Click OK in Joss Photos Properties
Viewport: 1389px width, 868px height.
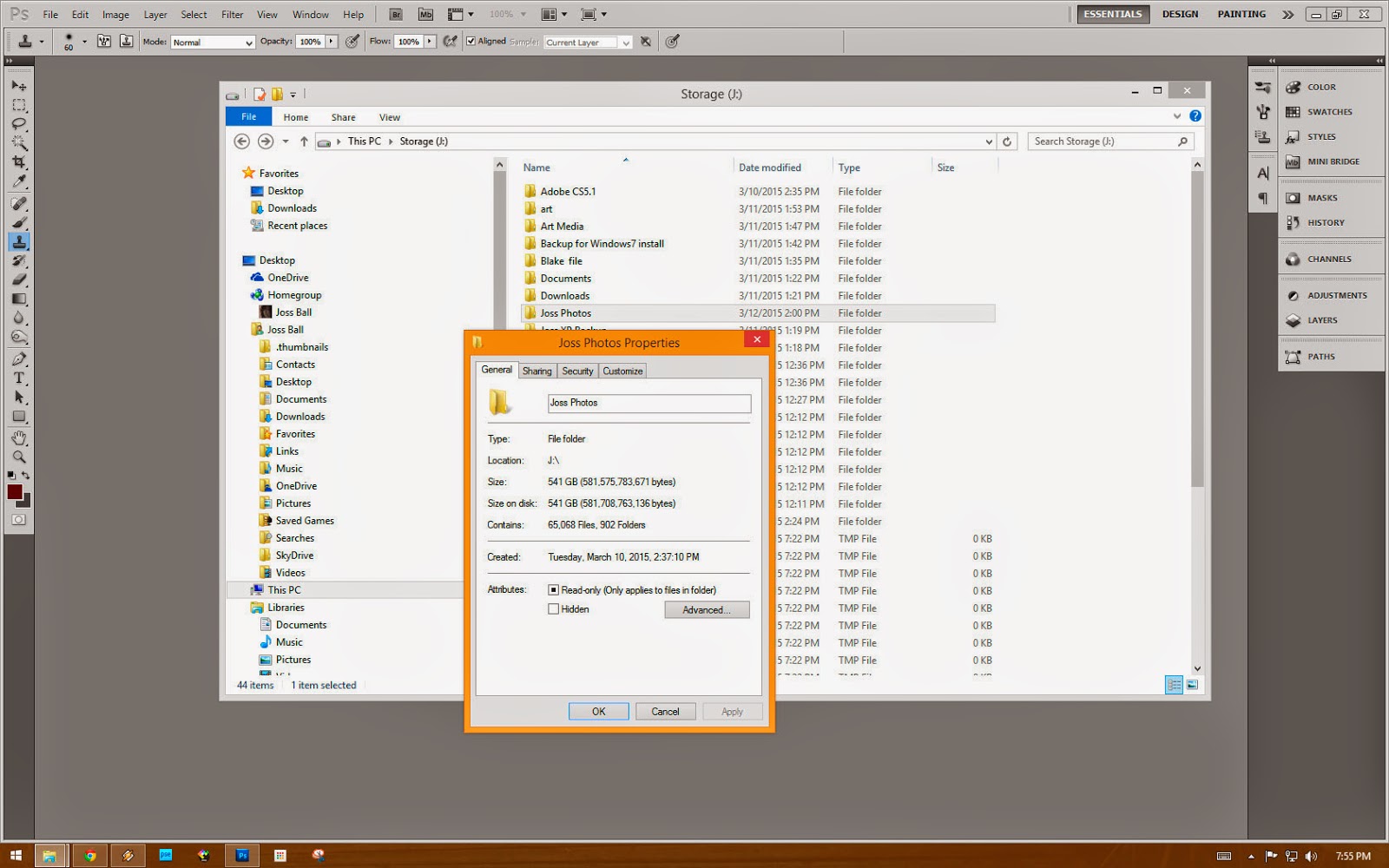599,712
